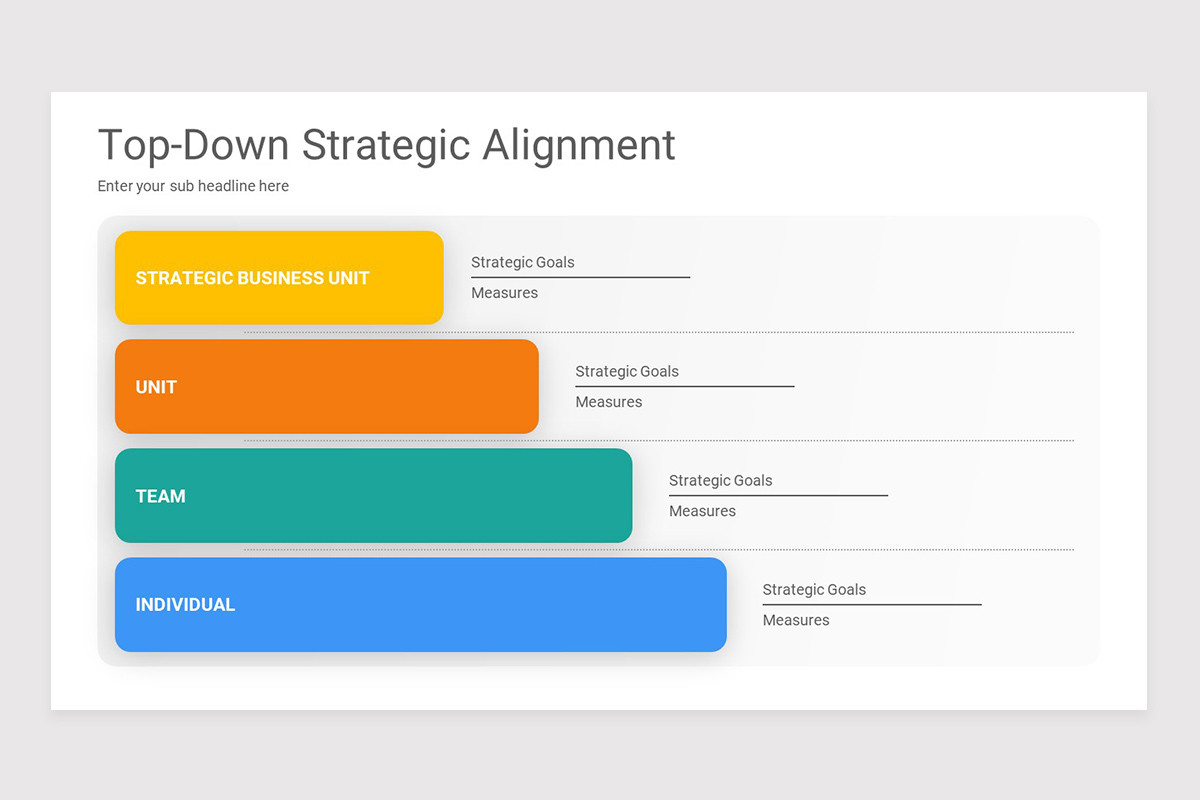Click the teal Team bar

(373, 495)
